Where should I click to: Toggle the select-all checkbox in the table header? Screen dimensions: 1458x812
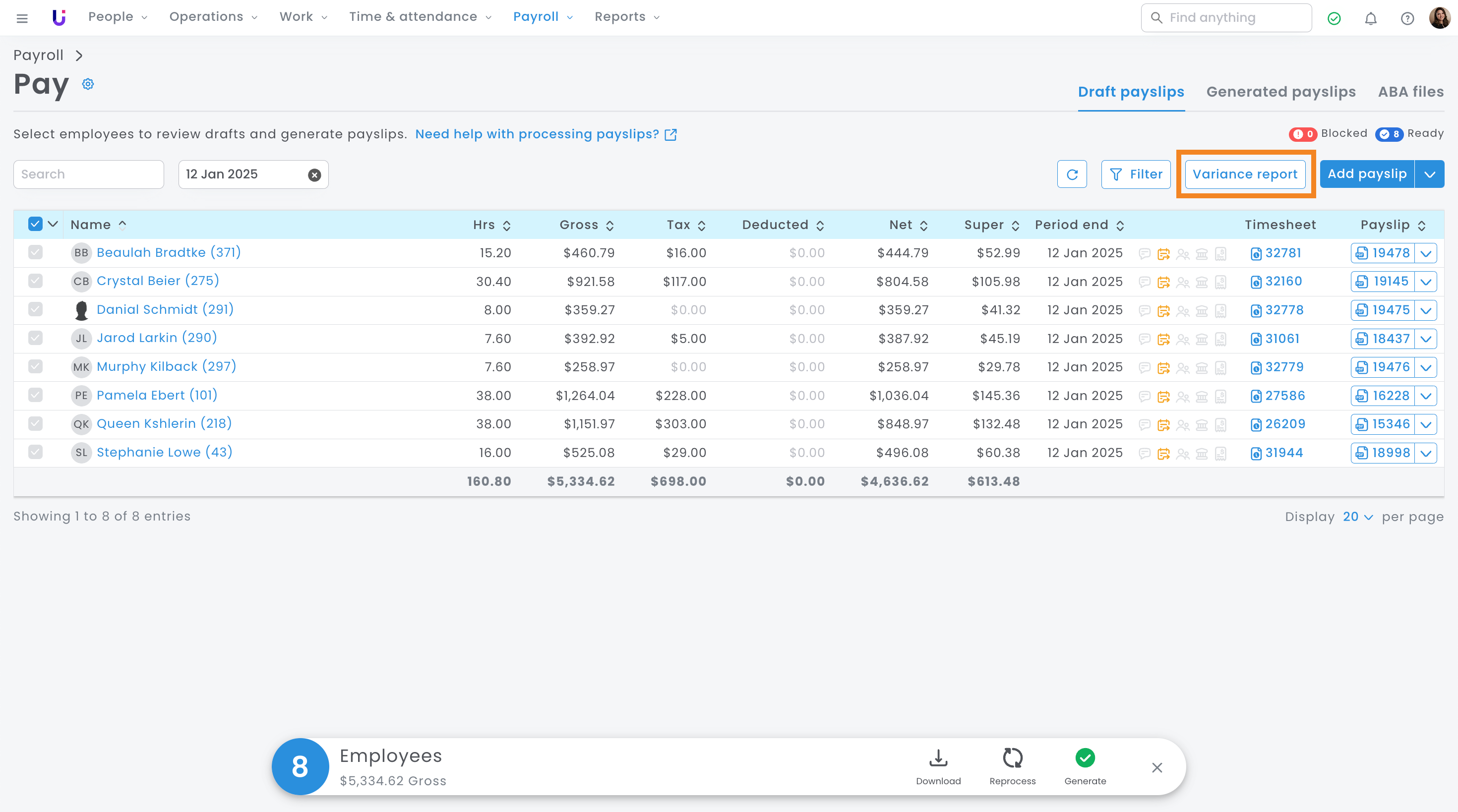click(35, 224)
